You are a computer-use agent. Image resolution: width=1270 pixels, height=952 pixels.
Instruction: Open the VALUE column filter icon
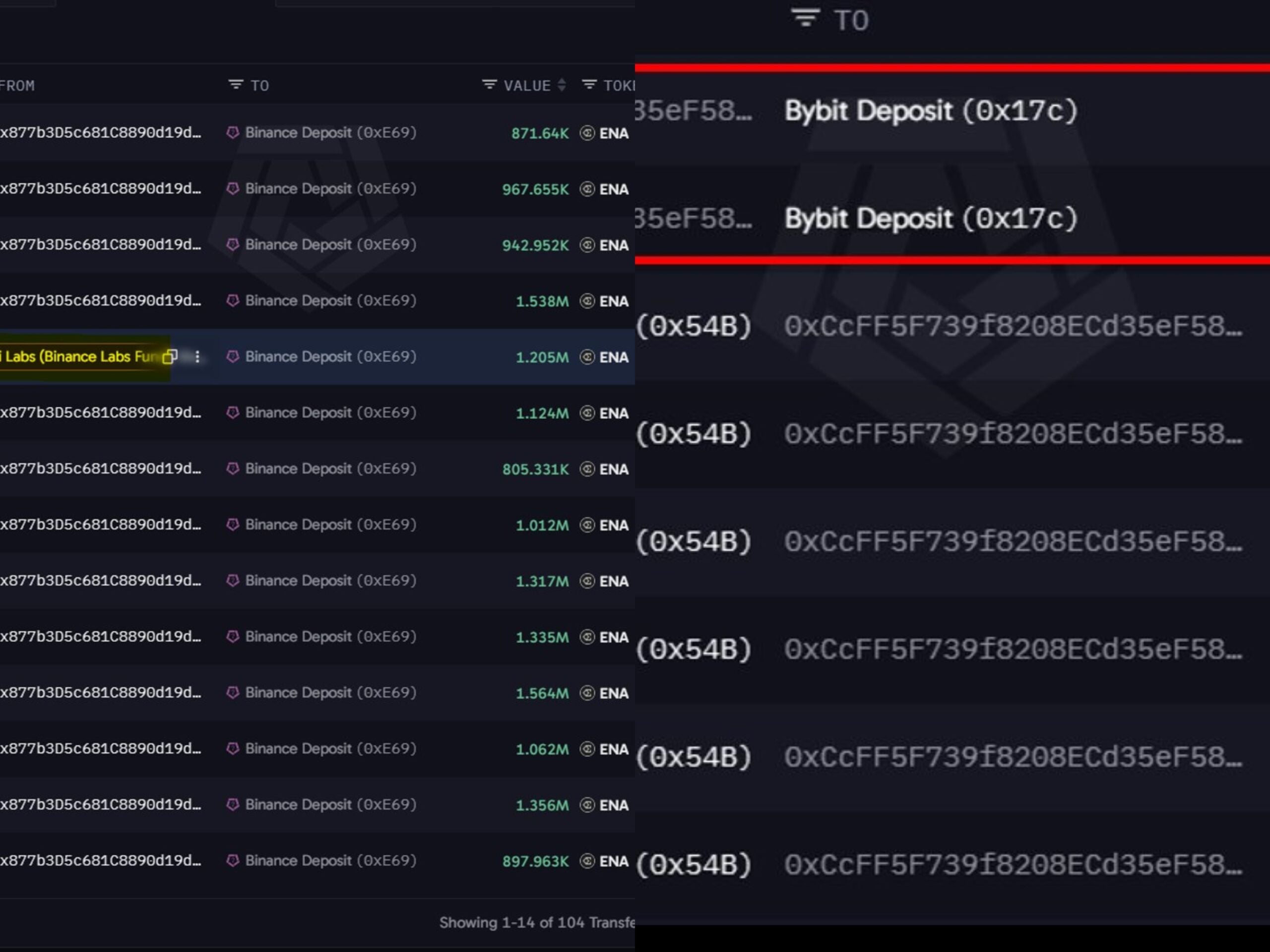(489, 85)
